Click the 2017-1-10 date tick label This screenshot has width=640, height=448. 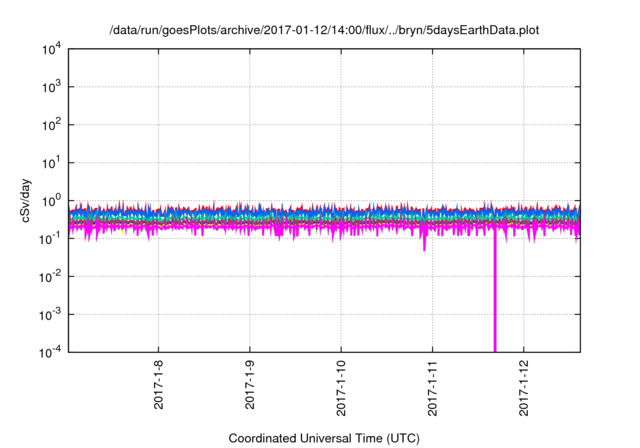click(x=341, y=388)
